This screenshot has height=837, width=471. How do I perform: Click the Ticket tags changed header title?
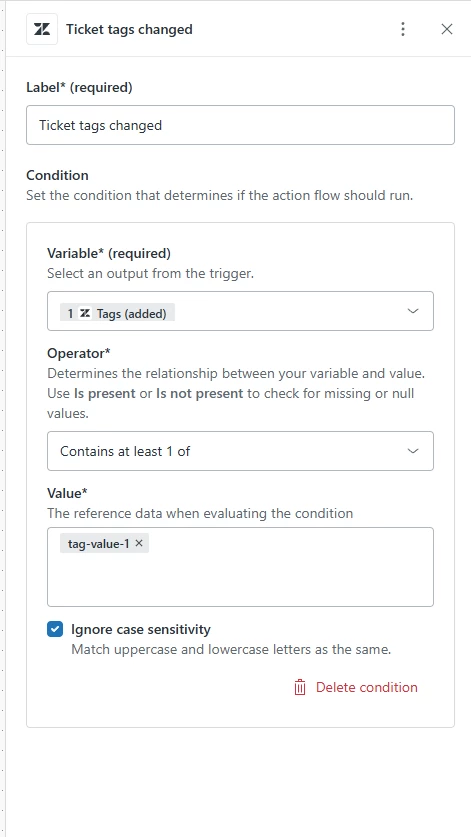coord(129,29)
